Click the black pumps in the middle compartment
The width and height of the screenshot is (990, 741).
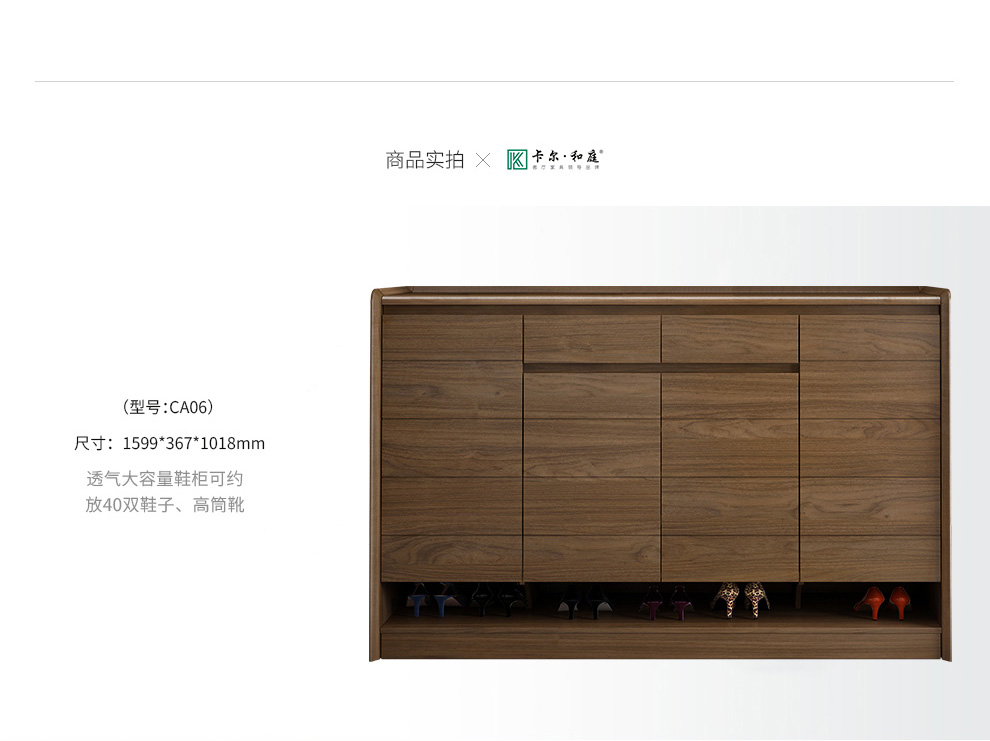point(585,602)
